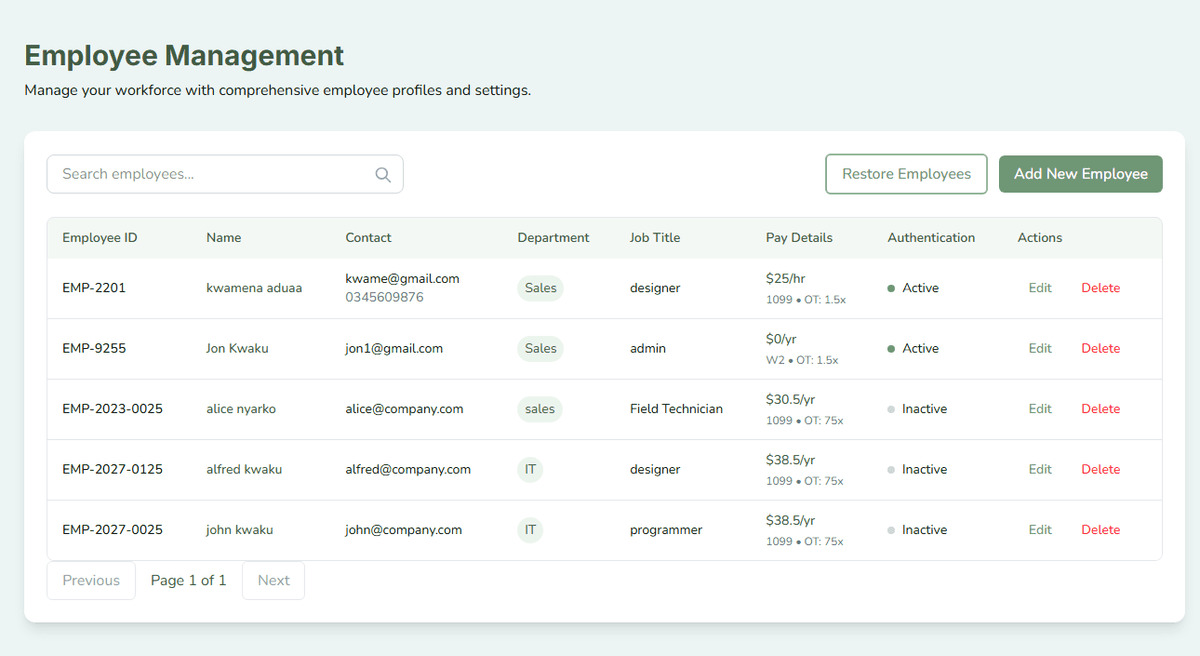This screenshot has width=1200, height=656.
Task: Click the admin job title
Action: click(648, 349)
